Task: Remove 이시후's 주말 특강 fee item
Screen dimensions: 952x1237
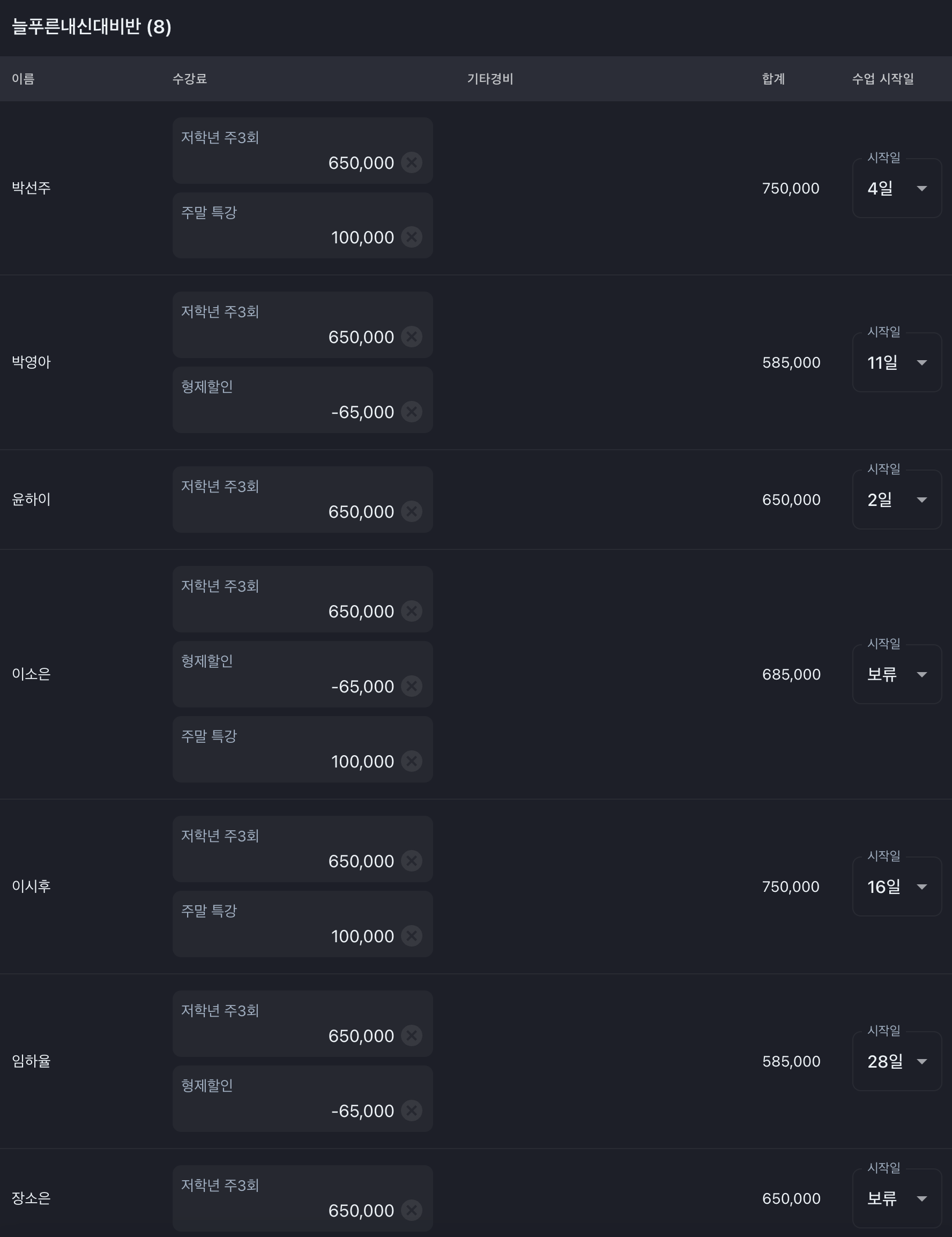Action: tap(412, 936)
